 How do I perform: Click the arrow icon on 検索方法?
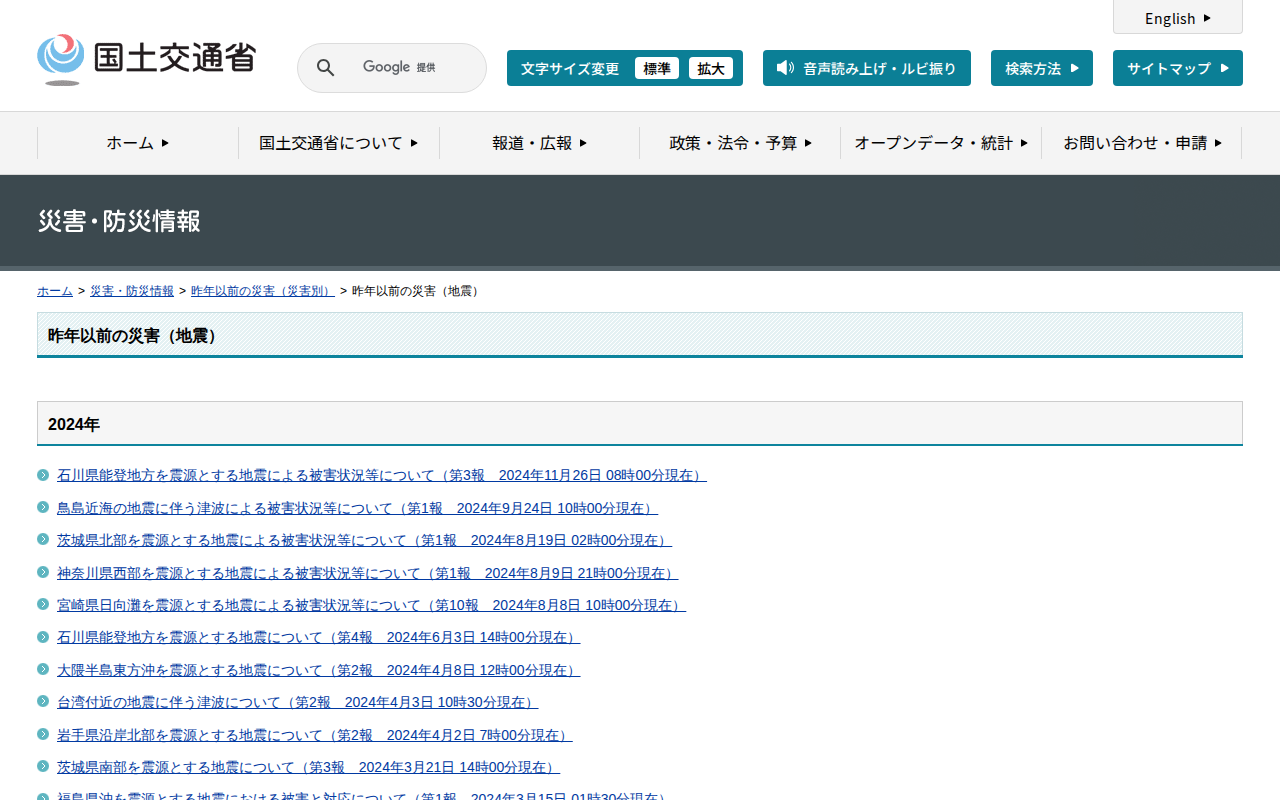pyautogui.click(x=1075, y=68)
